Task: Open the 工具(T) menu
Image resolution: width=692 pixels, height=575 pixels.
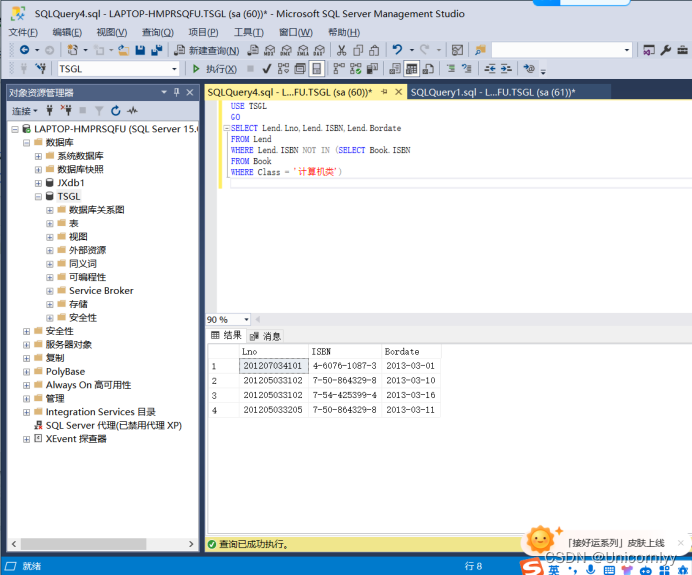Action: (248, 32)
